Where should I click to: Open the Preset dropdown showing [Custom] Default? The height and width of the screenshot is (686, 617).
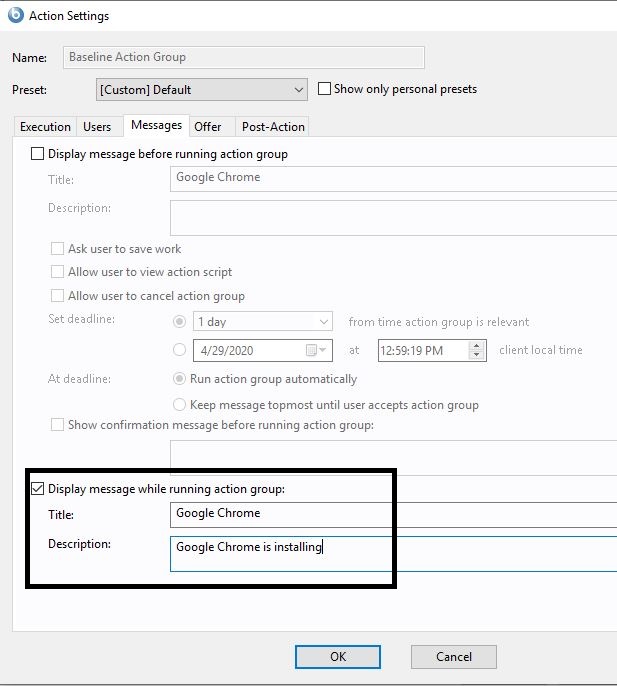coord(202,90)
